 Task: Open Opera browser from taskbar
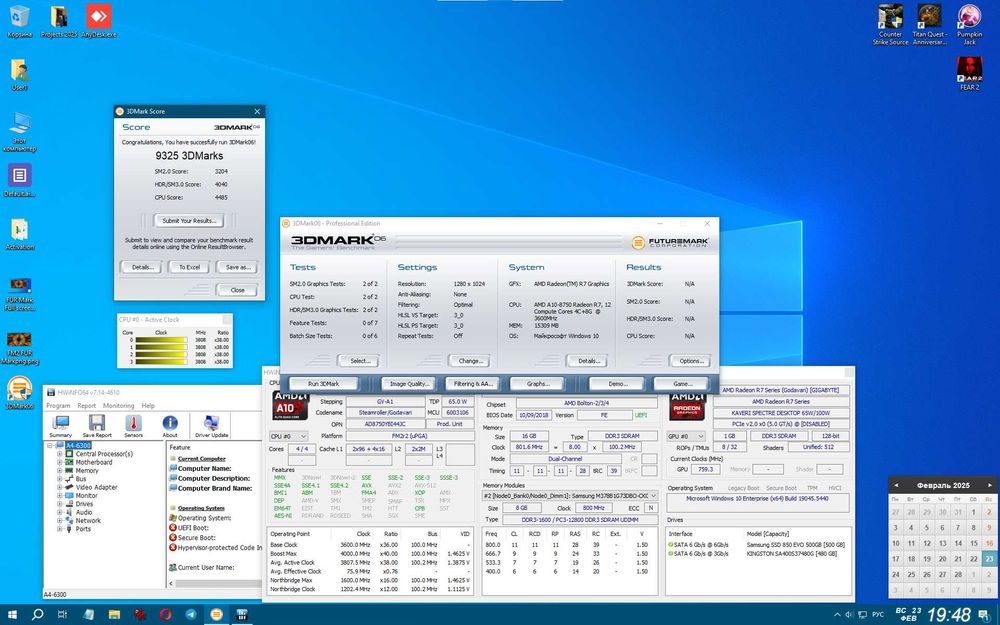[165, 614]
